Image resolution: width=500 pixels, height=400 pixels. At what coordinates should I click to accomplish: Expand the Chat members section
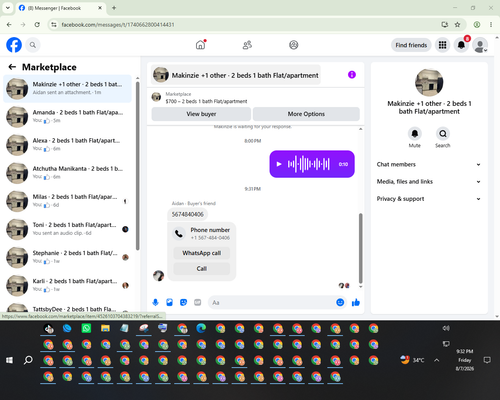click(429, 164)
